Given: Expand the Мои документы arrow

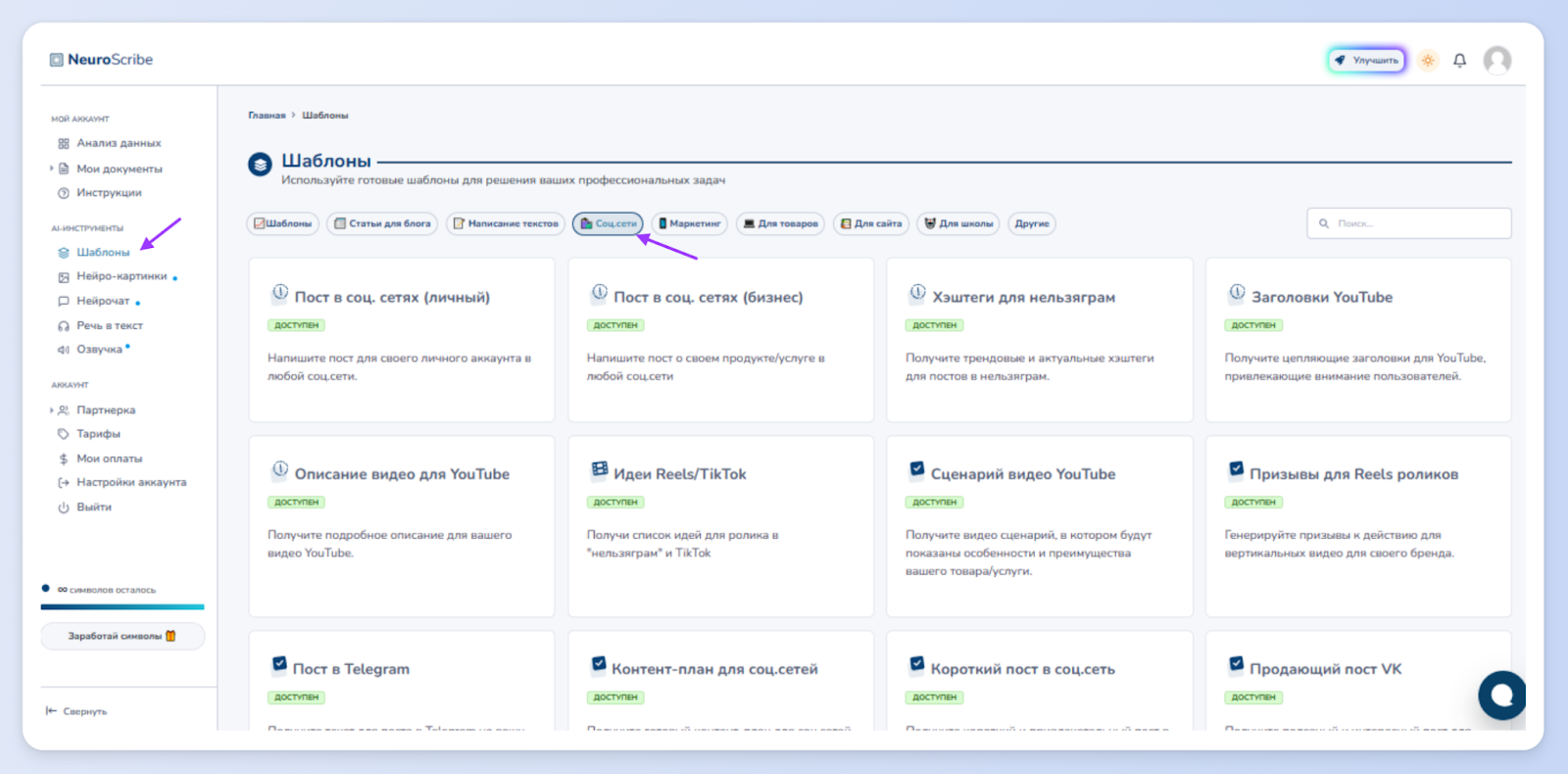Looking at the screenshot, I should pyautogui.click(x=51, y=169).
